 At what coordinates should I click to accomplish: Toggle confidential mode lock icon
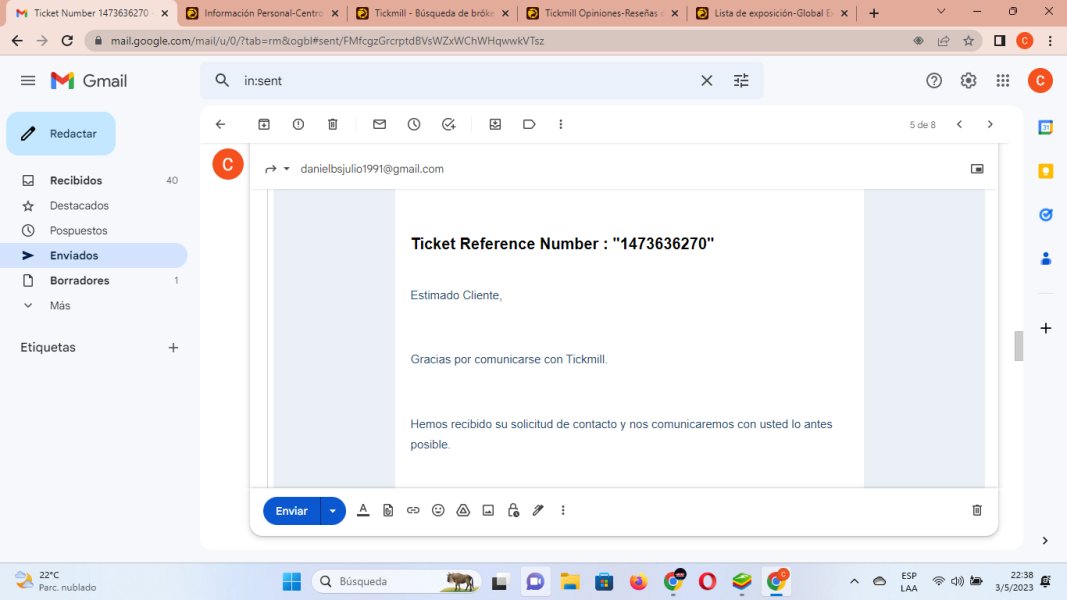(x=513, y=510)
